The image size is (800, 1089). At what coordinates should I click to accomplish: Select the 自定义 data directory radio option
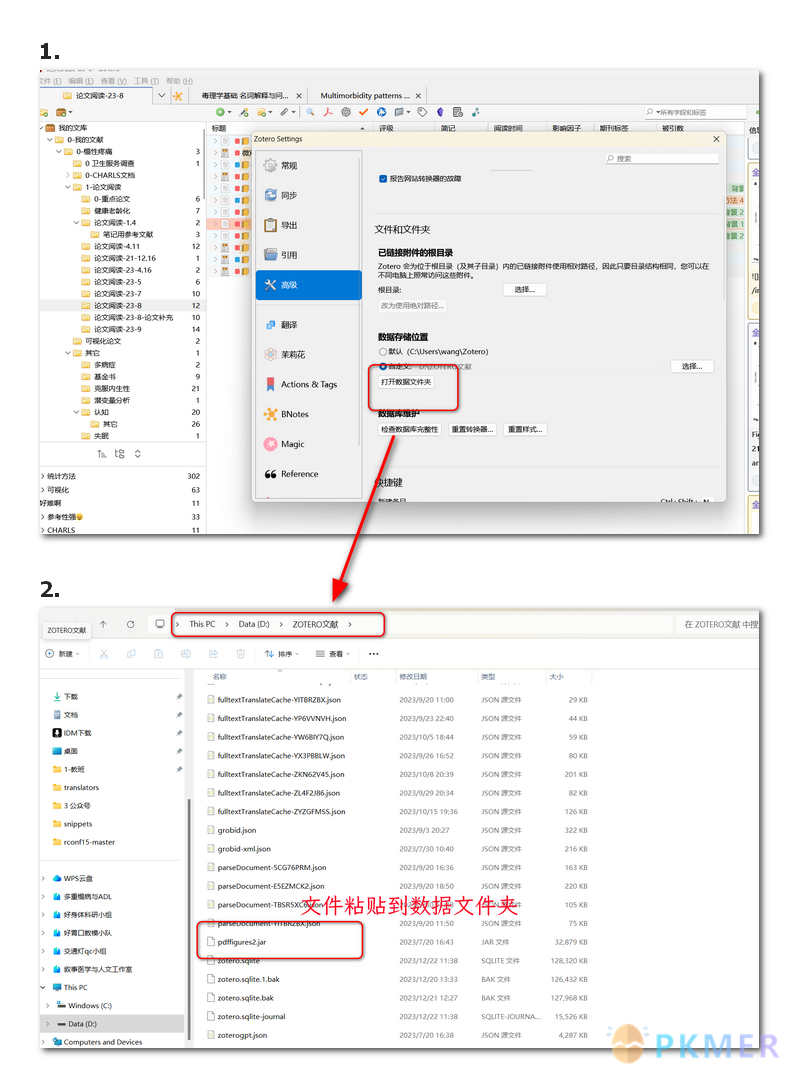tap(383, 367)
